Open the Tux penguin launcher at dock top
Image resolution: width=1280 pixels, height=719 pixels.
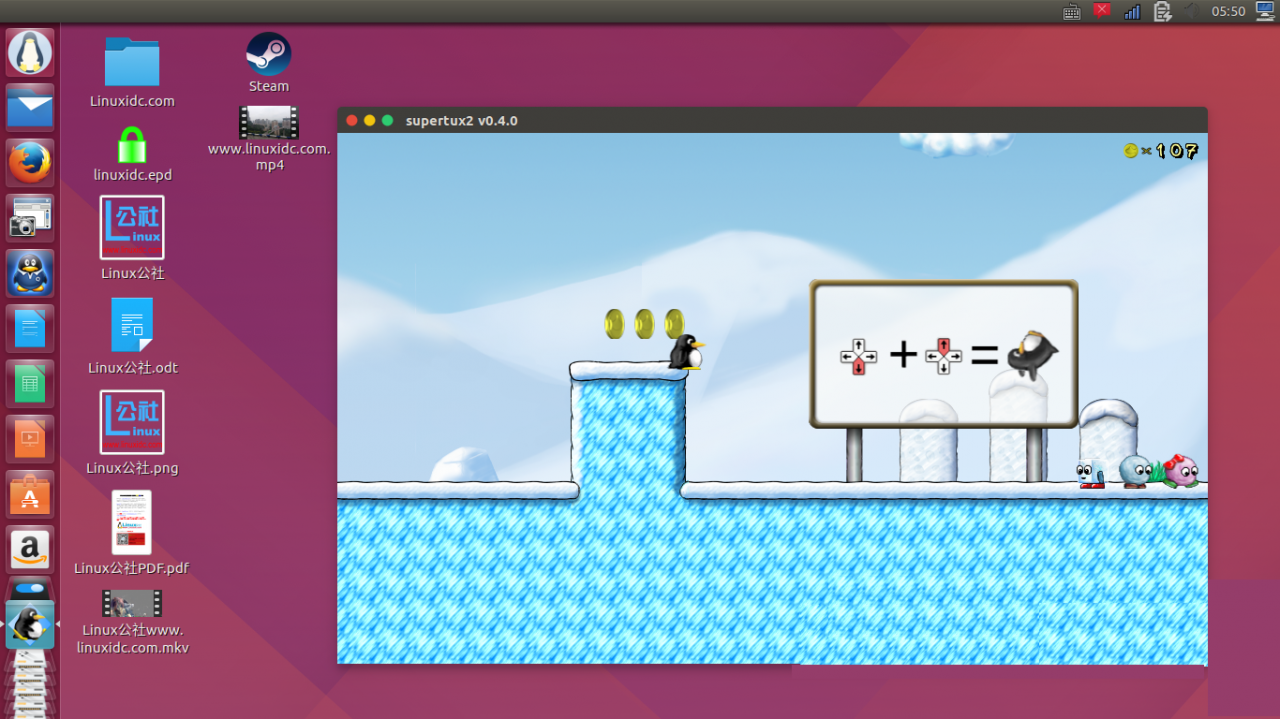[30, 52]
